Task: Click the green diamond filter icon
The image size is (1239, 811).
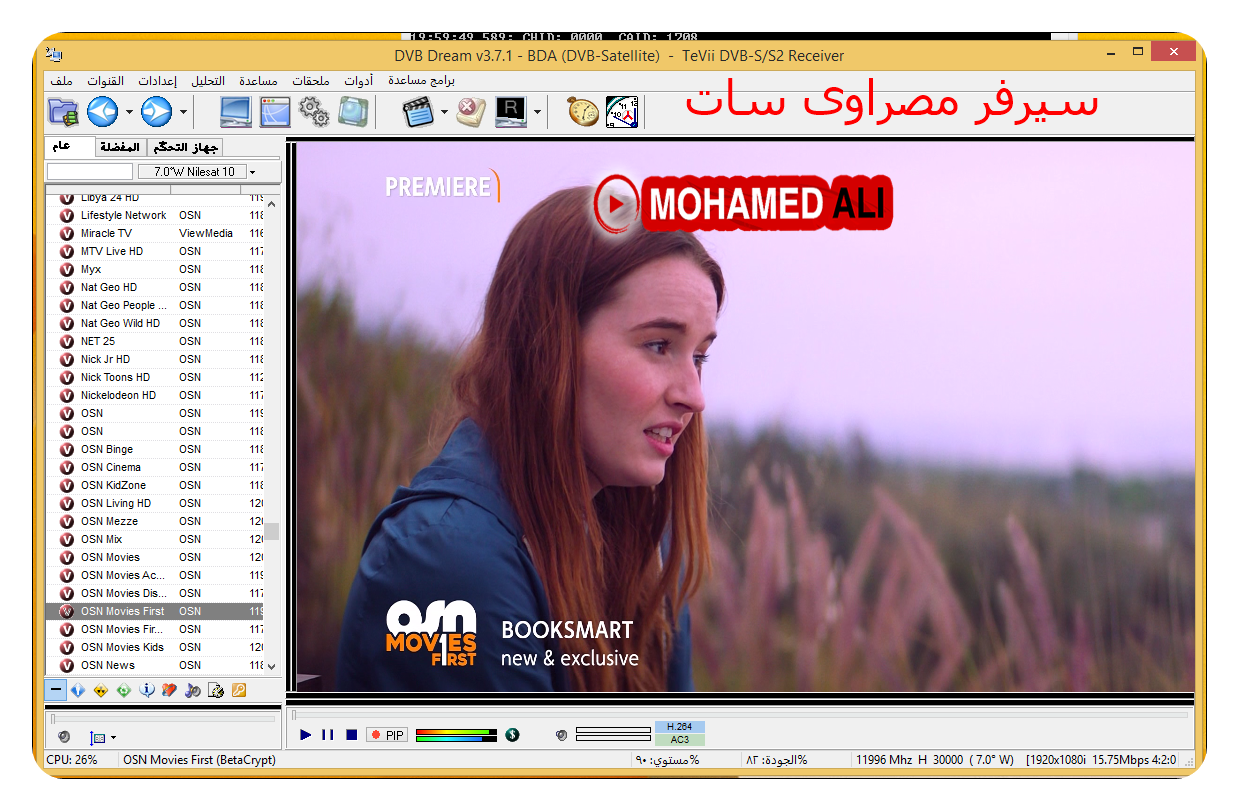Action: (x=124, y=690)
